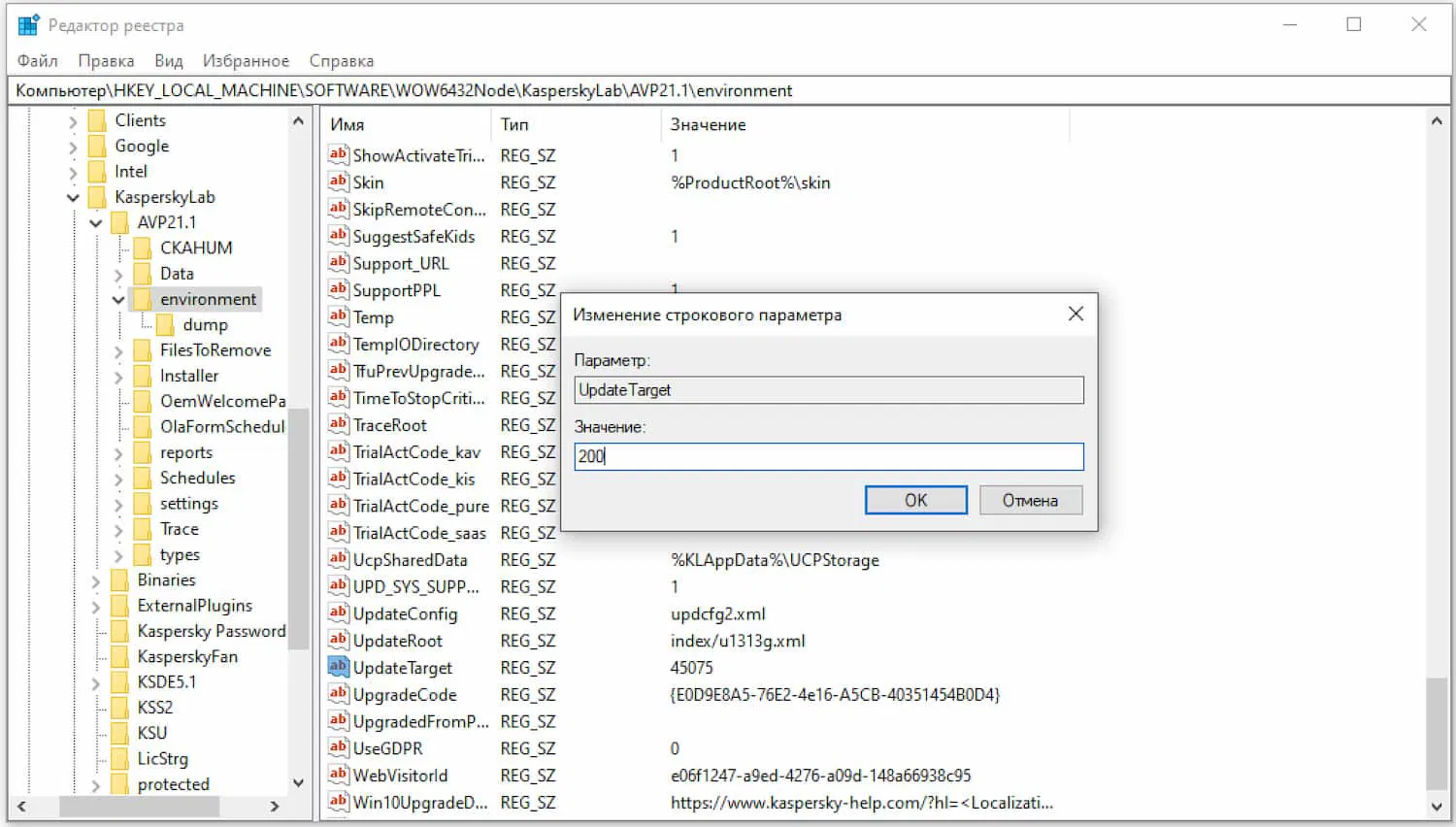Open the Файл menu

[37, 60]
